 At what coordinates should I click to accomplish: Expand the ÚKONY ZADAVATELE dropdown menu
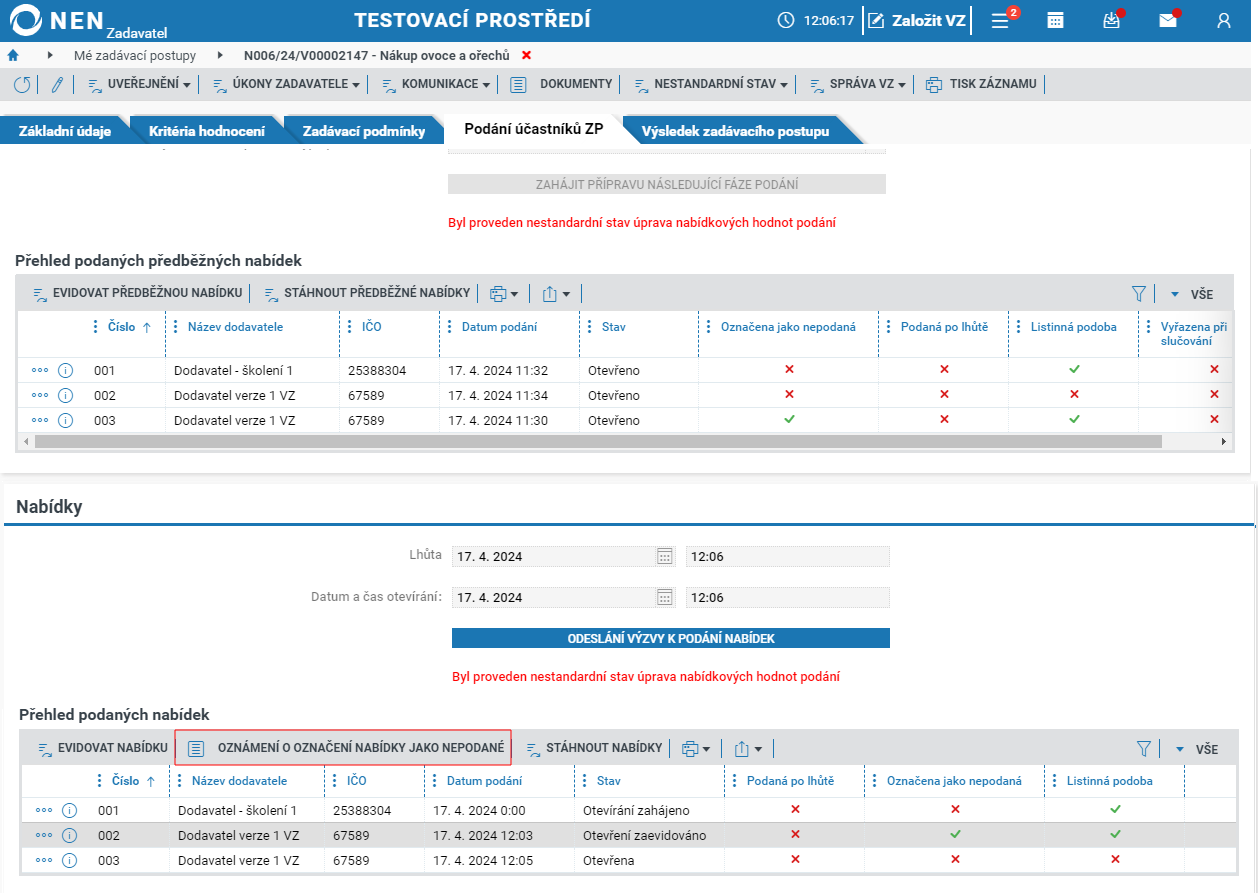tap(285, 85)
